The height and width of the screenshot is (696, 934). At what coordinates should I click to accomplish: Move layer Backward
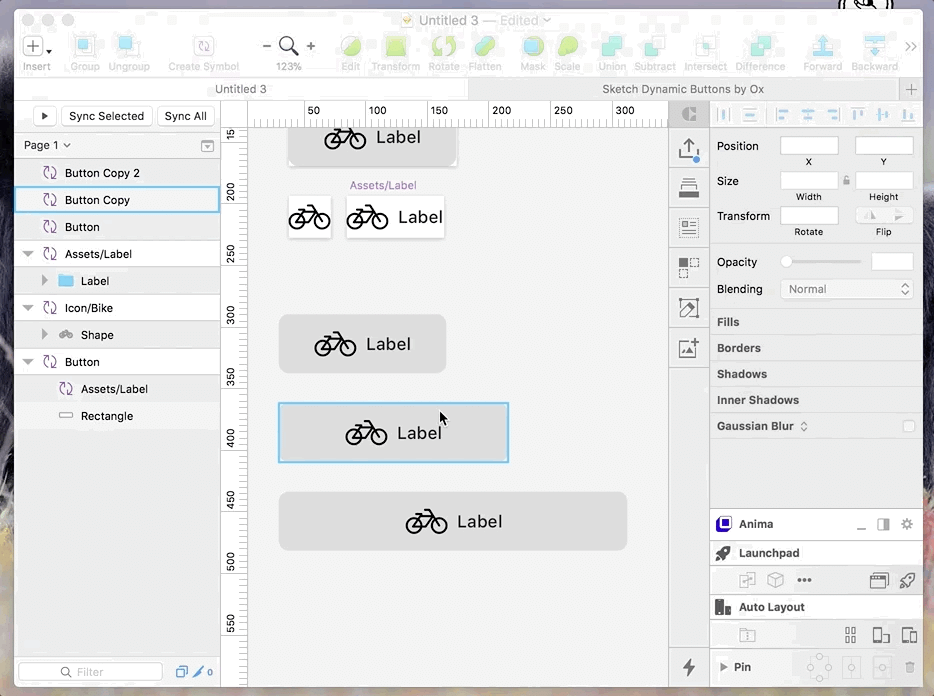[x=874, y=46]
